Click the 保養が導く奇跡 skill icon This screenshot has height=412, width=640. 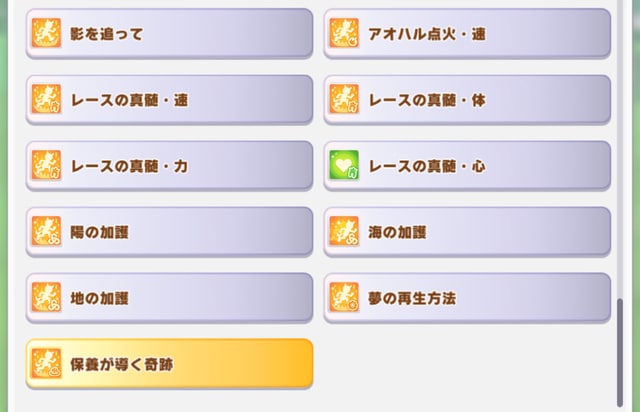click(x=47, y=363)
